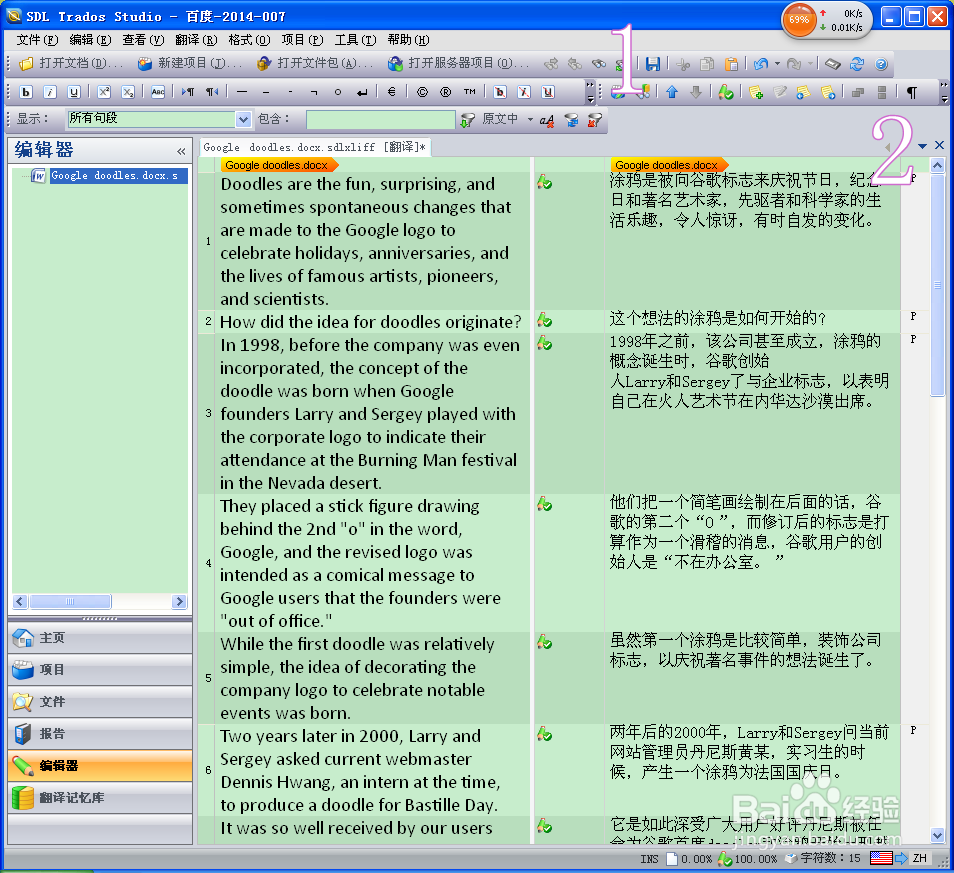Click the Bold formatting icon

pyautogui.click(x=26, y=92)
